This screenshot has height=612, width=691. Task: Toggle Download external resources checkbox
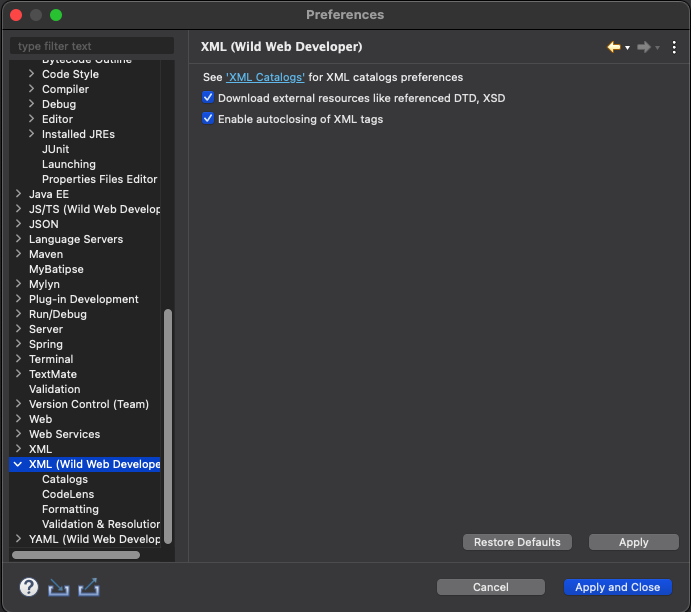pyautogui.click(x=208, y=97)
